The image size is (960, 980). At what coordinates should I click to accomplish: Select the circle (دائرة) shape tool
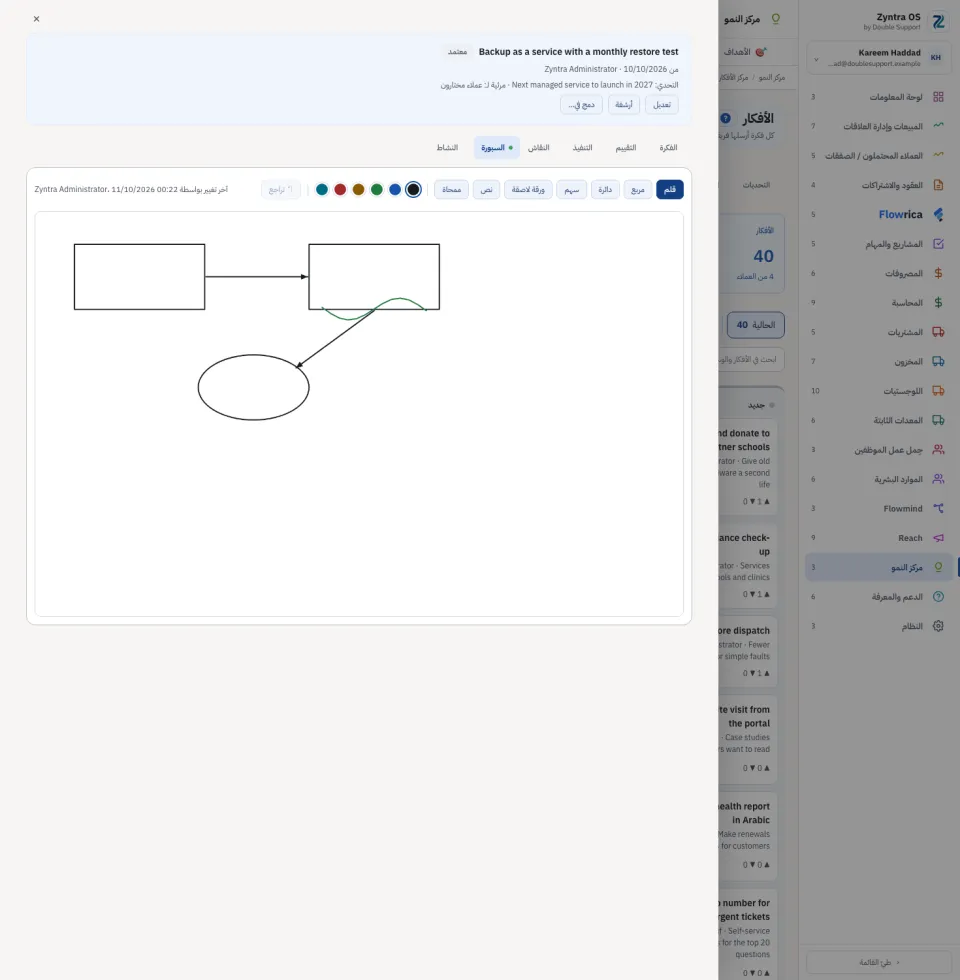(605, 189)
